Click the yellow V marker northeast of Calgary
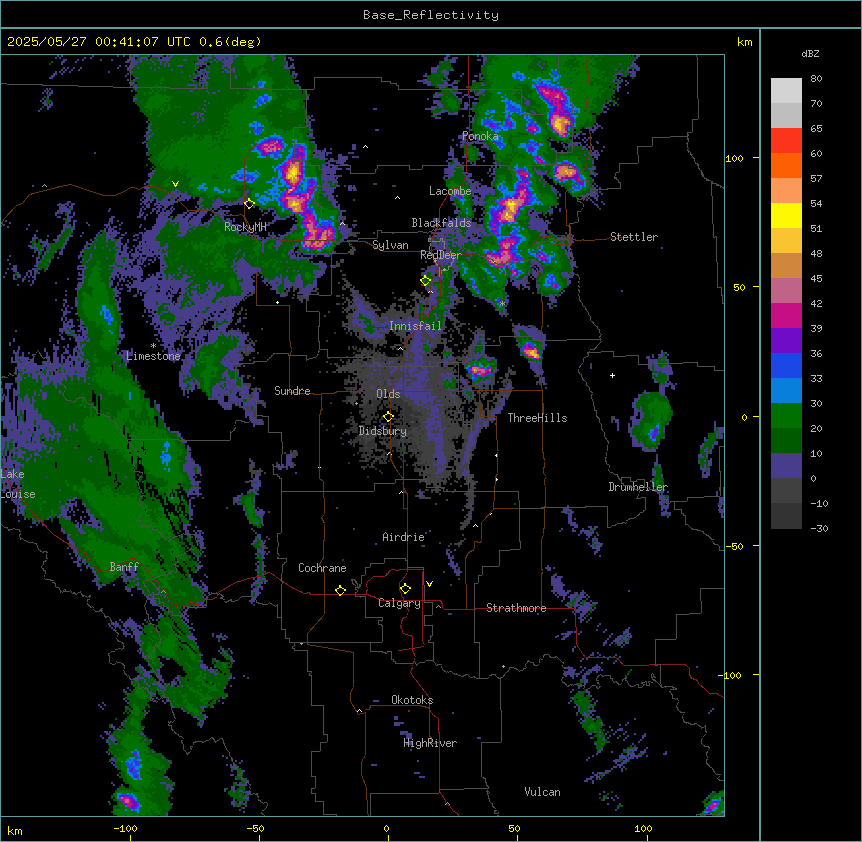The width and height of the screenshot is (862, 842). point(429,584)
